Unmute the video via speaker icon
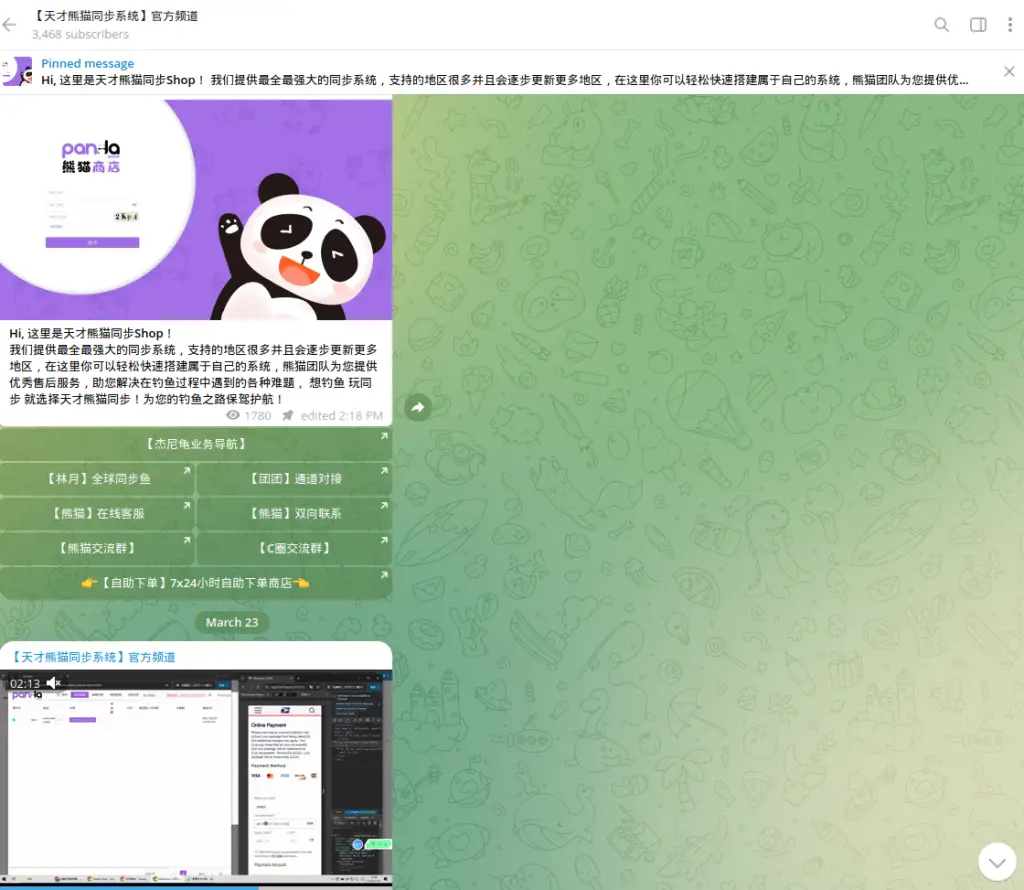This screenshot has height=890, width=1024. pyautogui.click(x=54, y=683)
